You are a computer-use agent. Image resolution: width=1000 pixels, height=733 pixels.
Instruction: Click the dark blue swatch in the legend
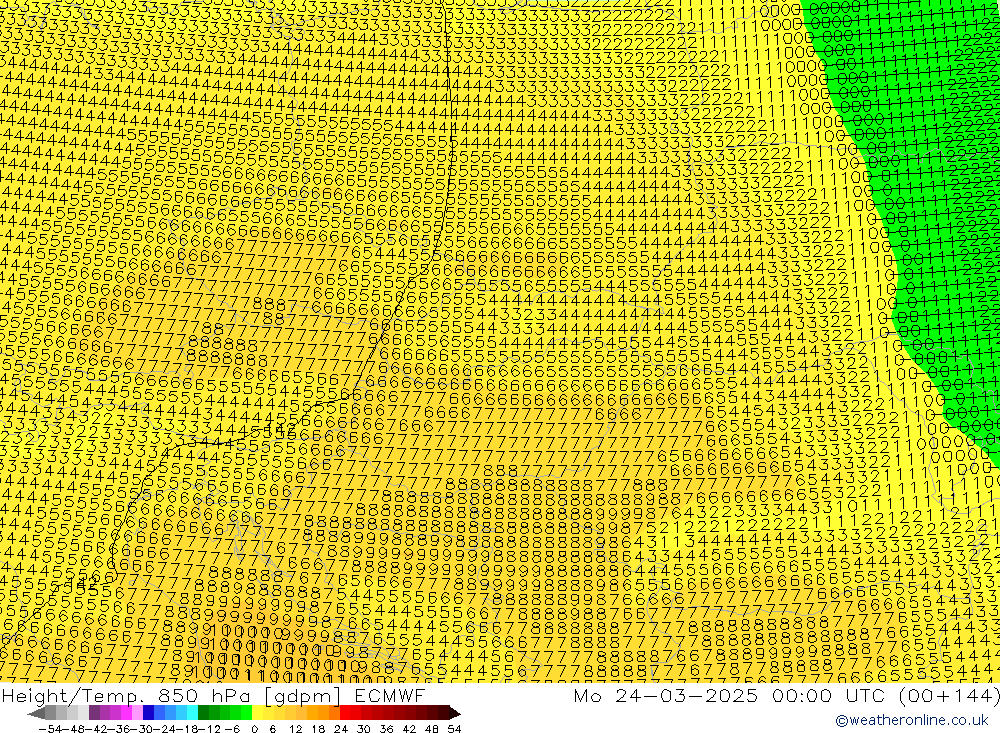148,713
